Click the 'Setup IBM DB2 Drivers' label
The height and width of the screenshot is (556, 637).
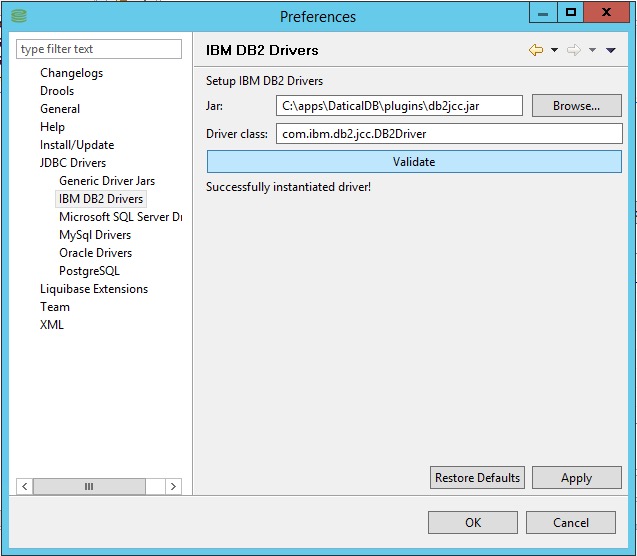click(x=264, y=81)
